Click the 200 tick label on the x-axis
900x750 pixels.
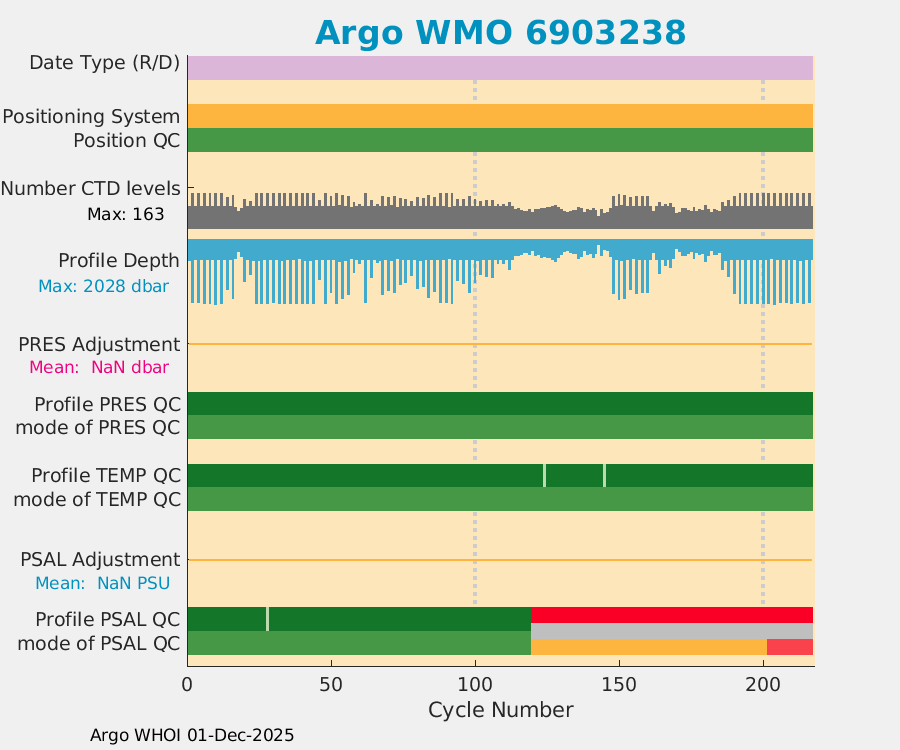point(763,685)
